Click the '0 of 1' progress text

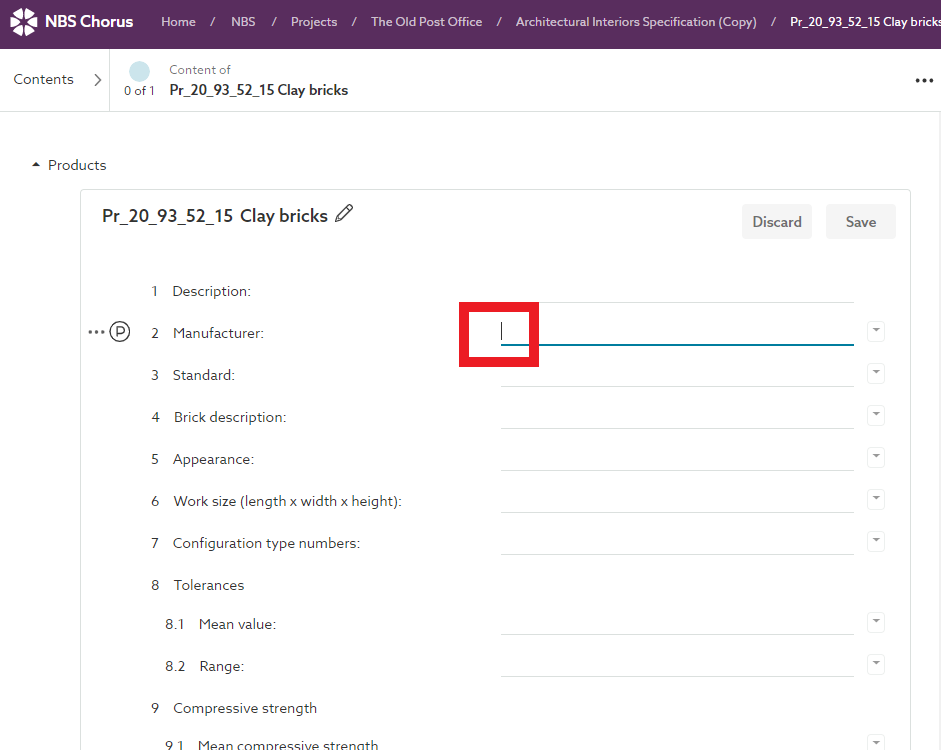(x=139, y=91)
